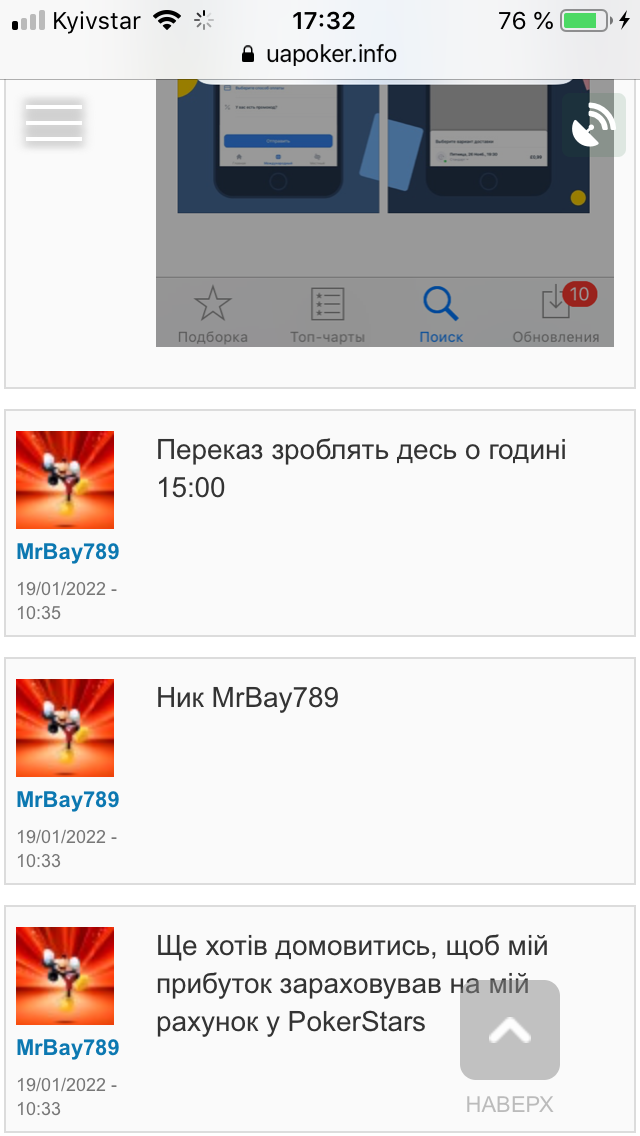Tap the Поиск magnifier icon
This screenshot has width=640, height=1136.
[x=441, y=304]
